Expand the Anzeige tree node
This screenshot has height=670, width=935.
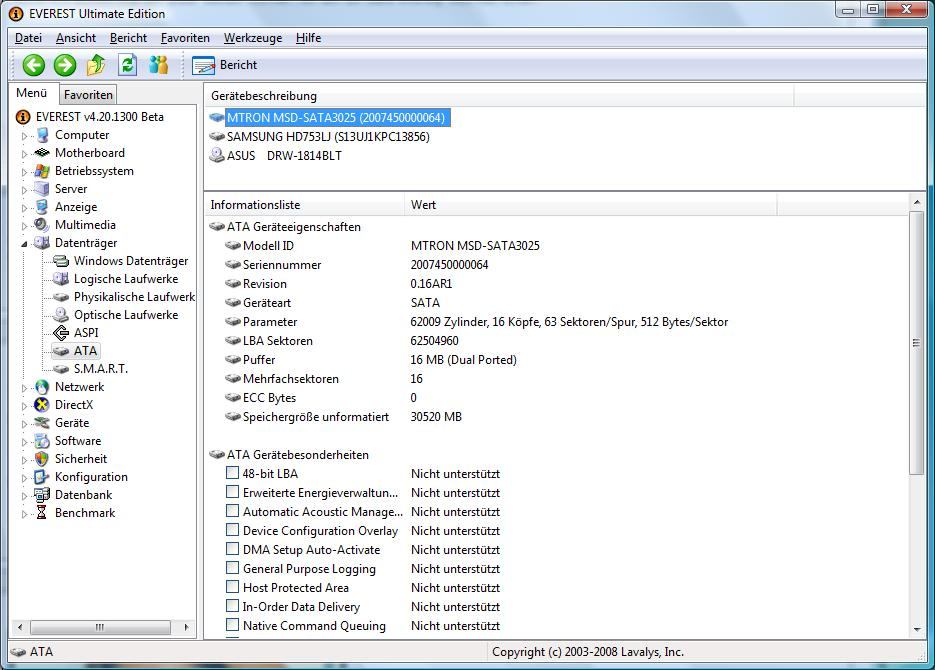[x=24, y=207]
